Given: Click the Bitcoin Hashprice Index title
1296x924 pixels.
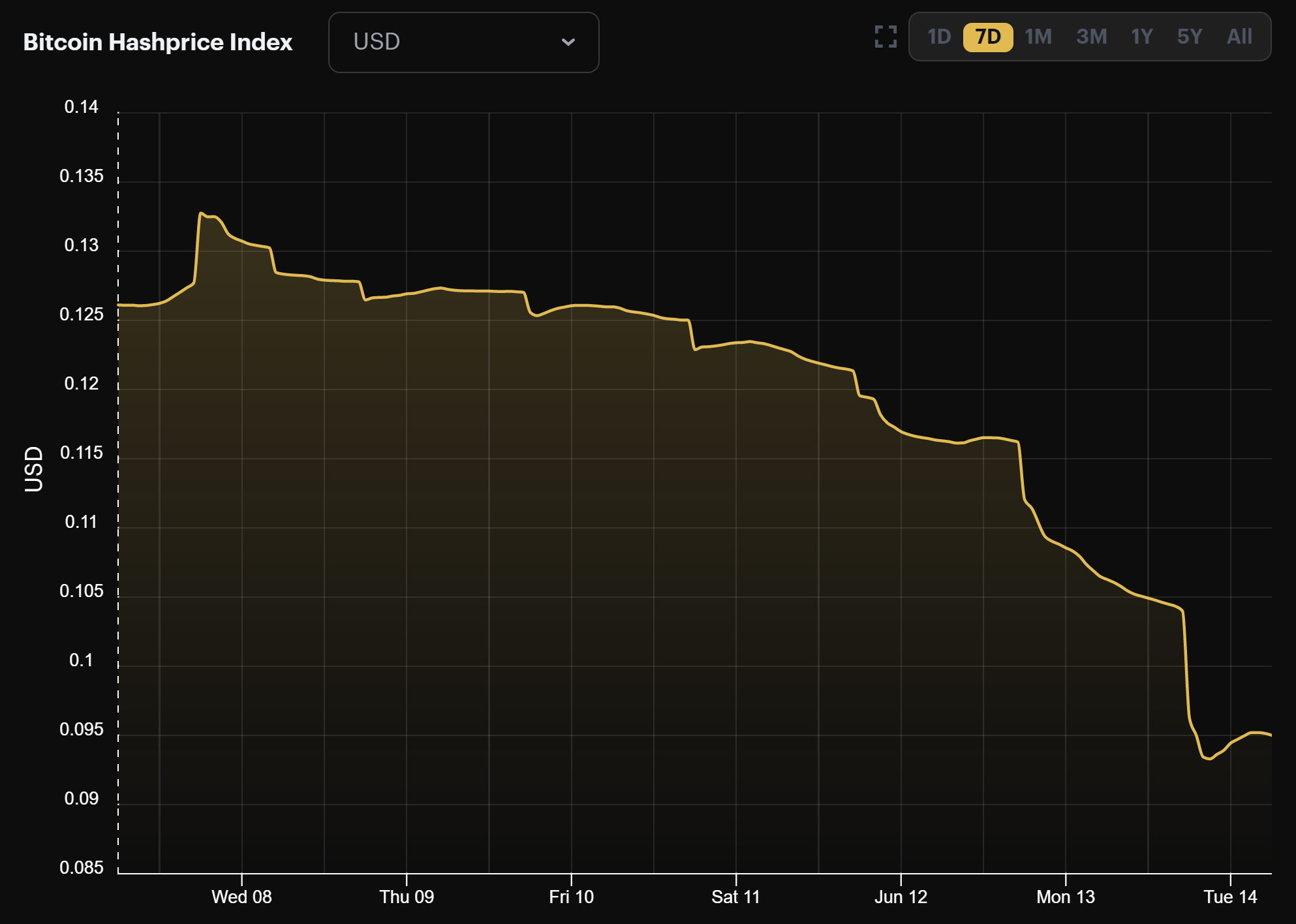Looking at the screenshot, I should point(158,42).
